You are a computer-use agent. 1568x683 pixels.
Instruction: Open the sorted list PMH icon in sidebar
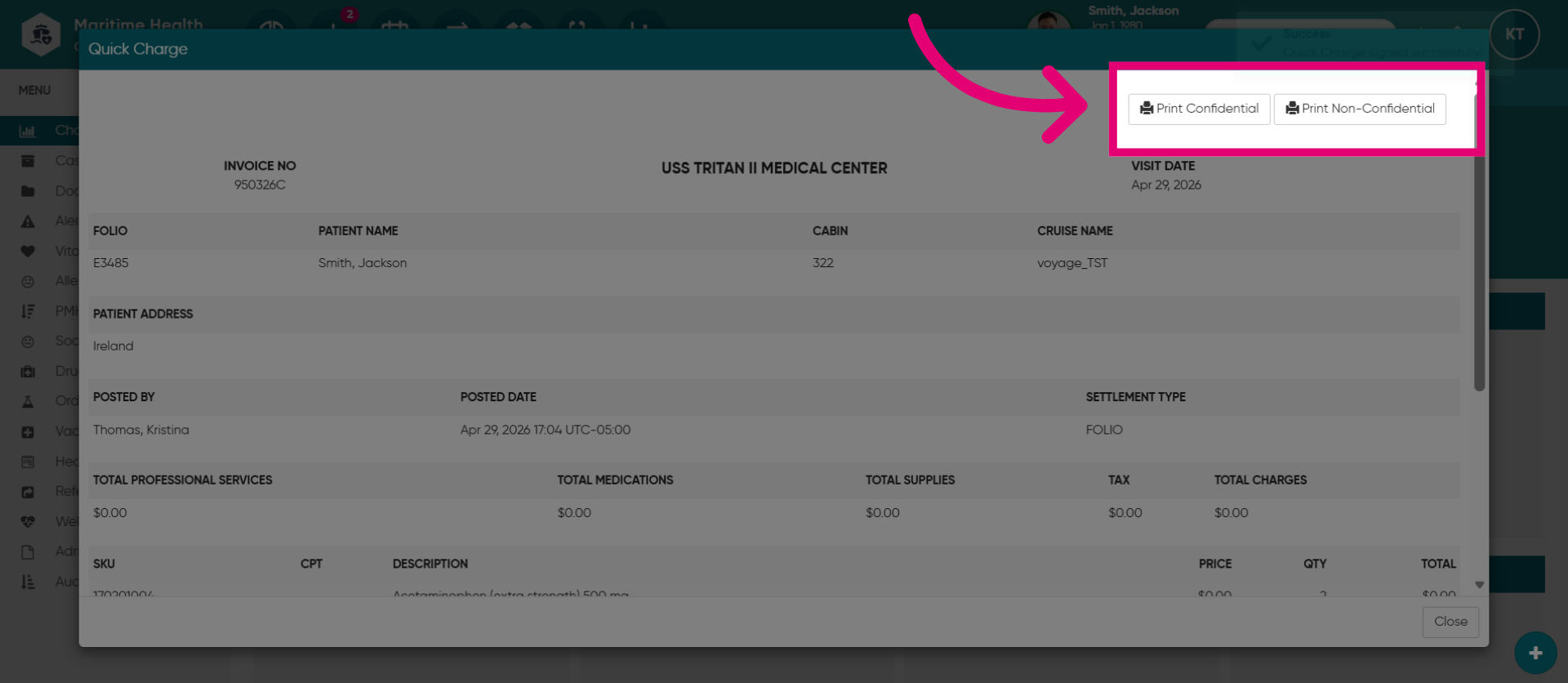28,311
